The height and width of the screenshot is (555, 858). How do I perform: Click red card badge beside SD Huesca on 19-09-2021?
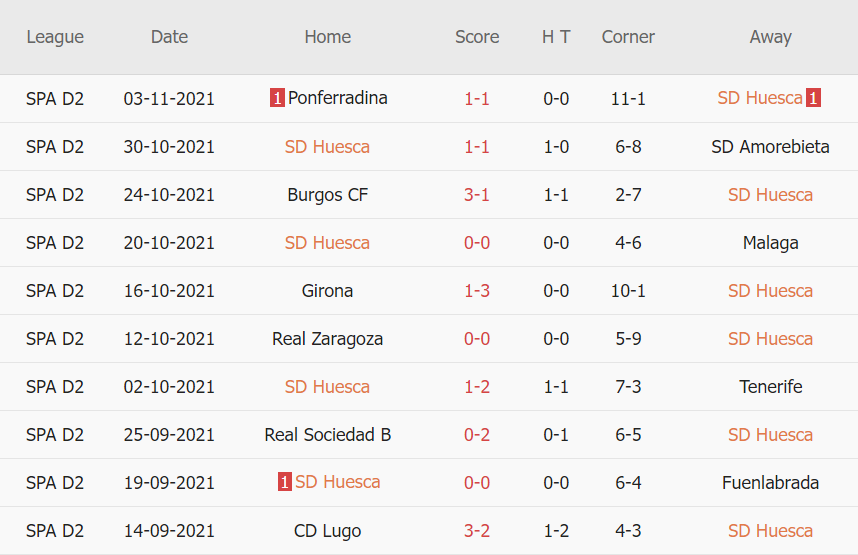(x=285, y=482)
